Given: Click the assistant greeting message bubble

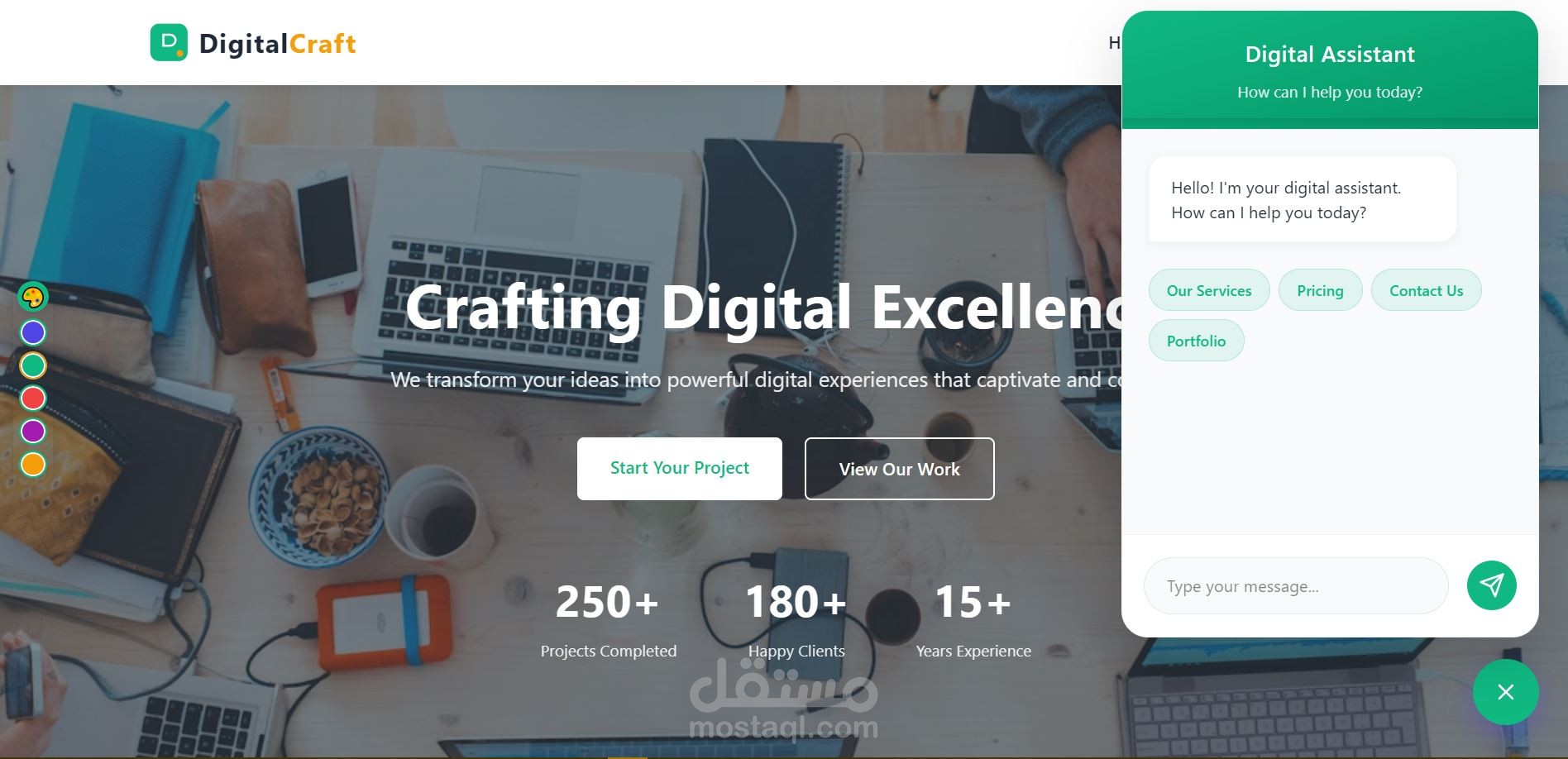Looking at the screenshot, I should click(1303, 199).
